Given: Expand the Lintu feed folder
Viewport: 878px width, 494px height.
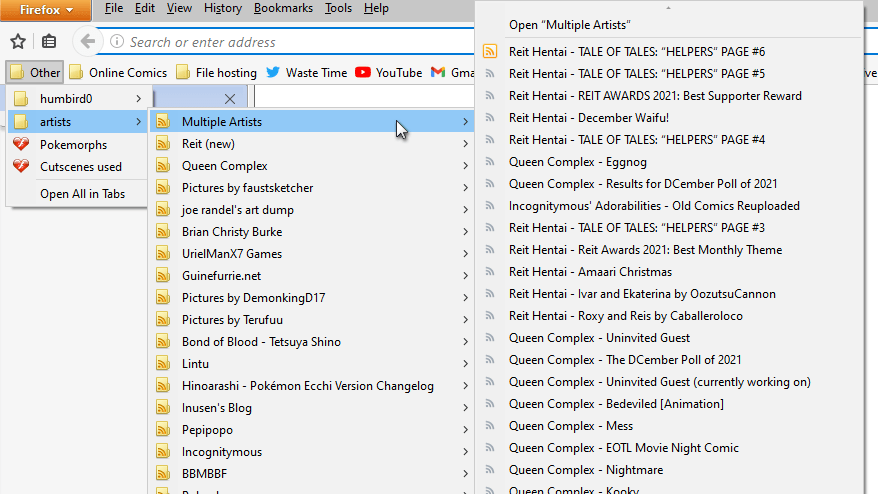Looking at the screenshot, I should [x=195, y=364].
